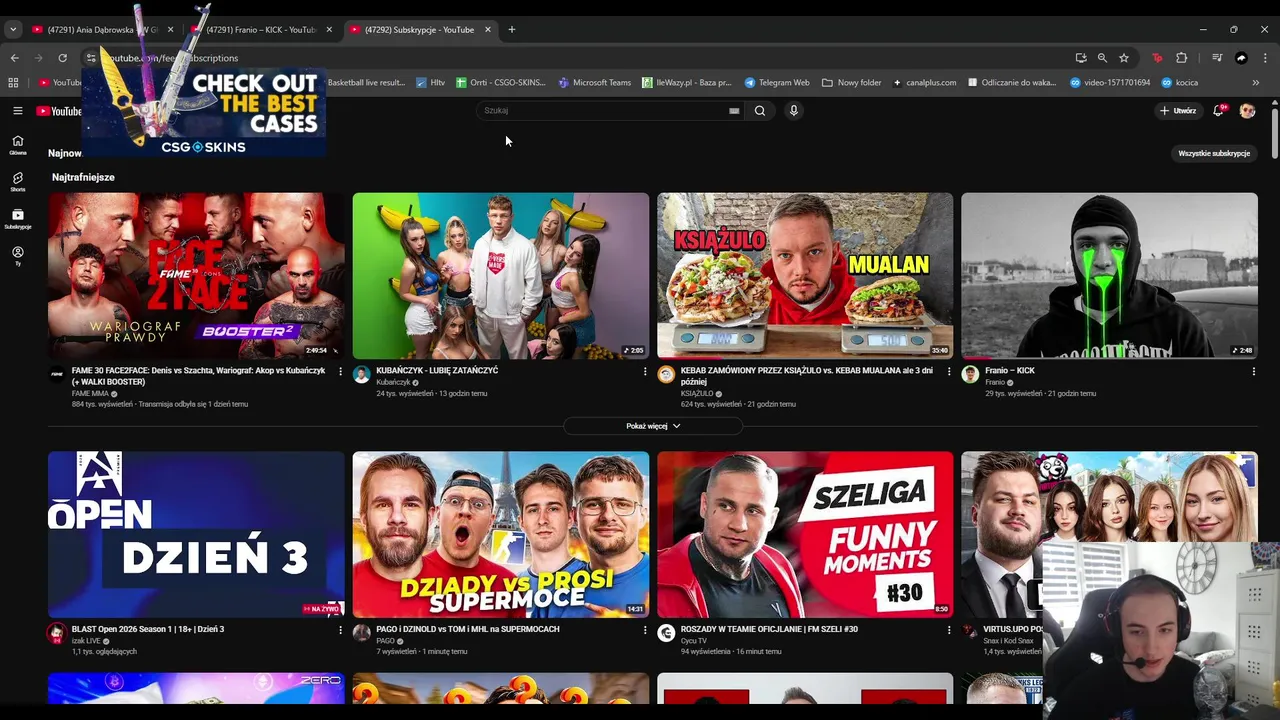This screenshot has width=1280, height=720.
Task: Open the Nowy folder bookmark folder
Action: point(852,83)
